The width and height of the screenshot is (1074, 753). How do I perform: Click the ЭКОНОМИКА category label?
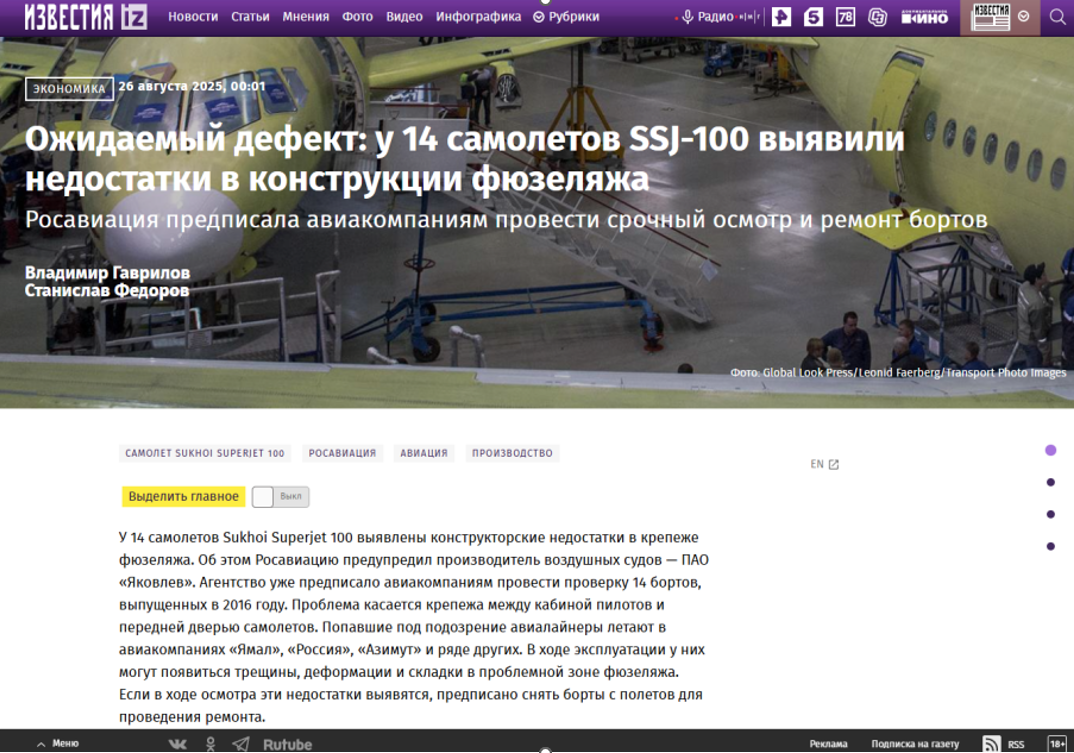click(x=69, y=89)
